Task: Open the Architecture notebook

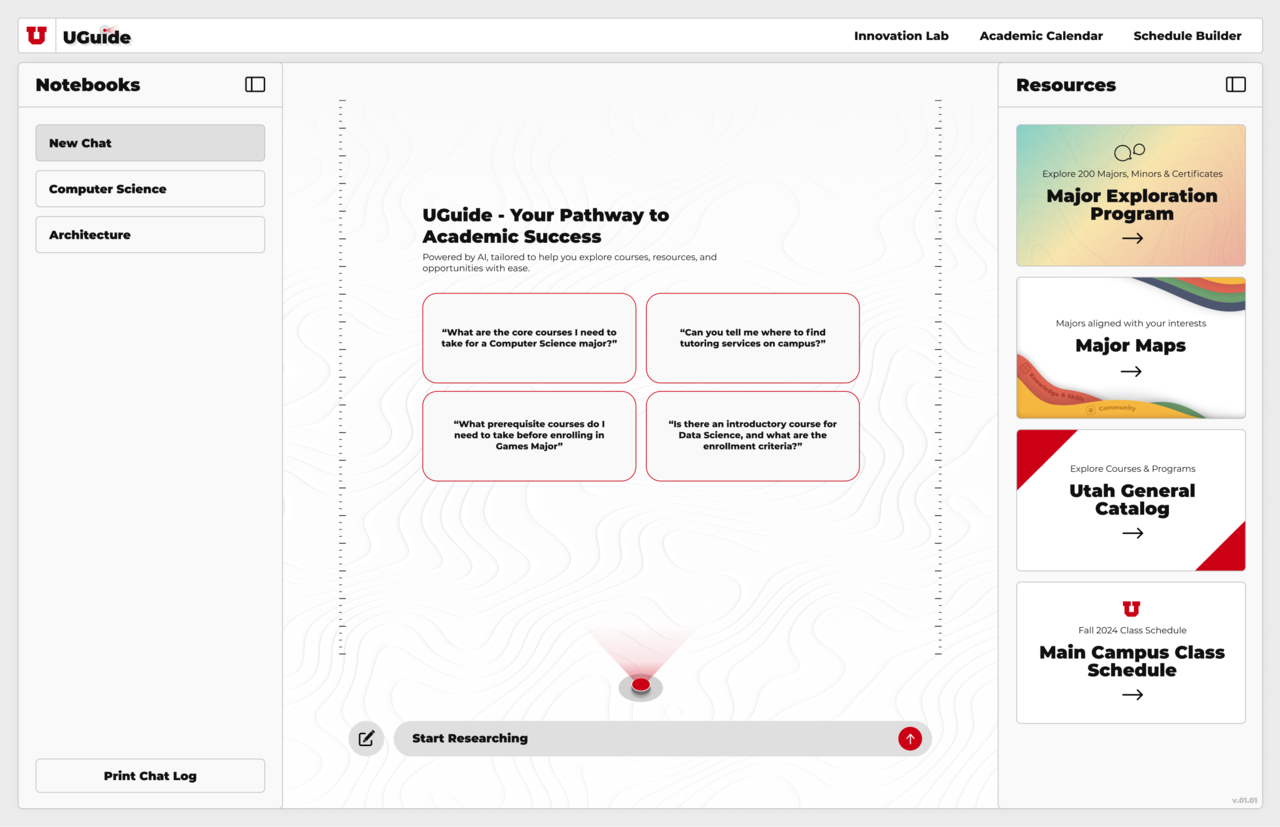Action: click(x=150, y=235)
